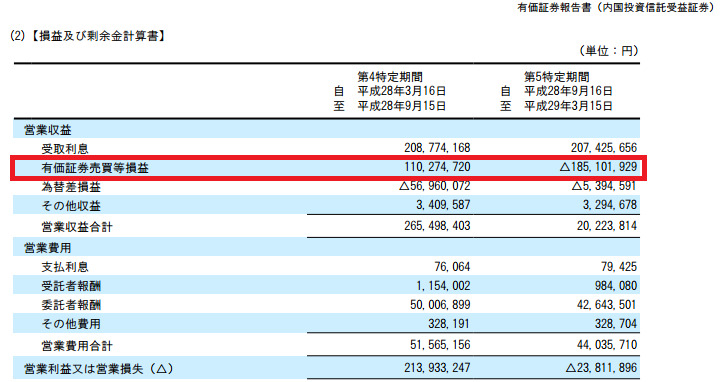
Task: Select the value 44,035,710
Action: tap(607, 345)
